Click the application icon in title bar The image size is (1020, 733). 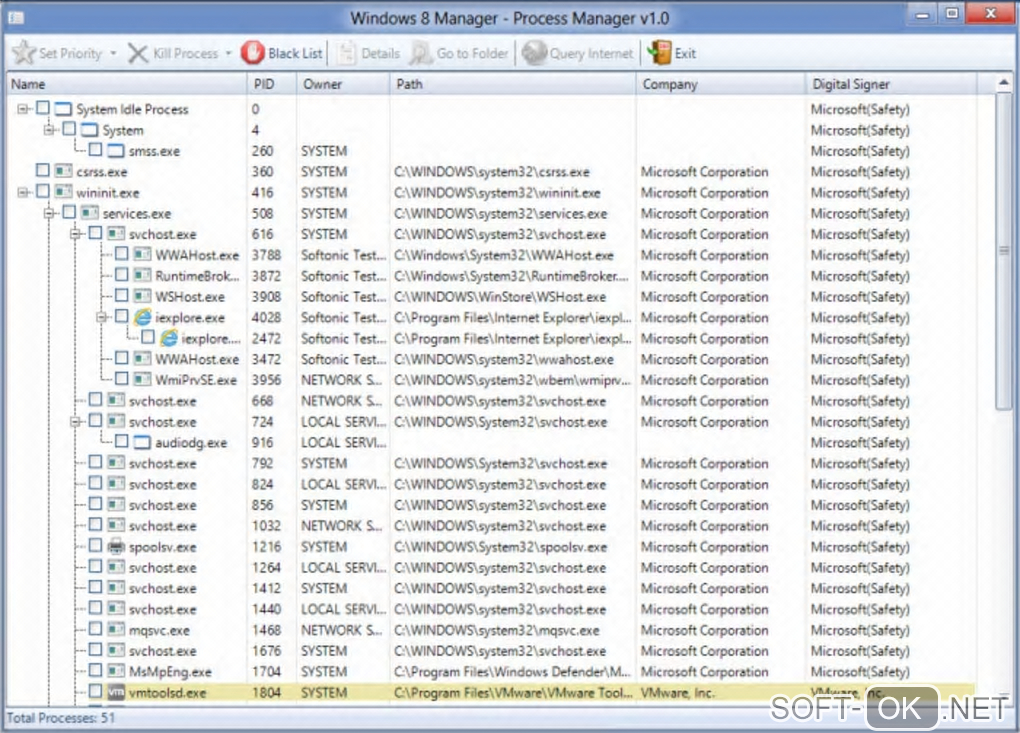pyautogui.click(x=16, y=18)
